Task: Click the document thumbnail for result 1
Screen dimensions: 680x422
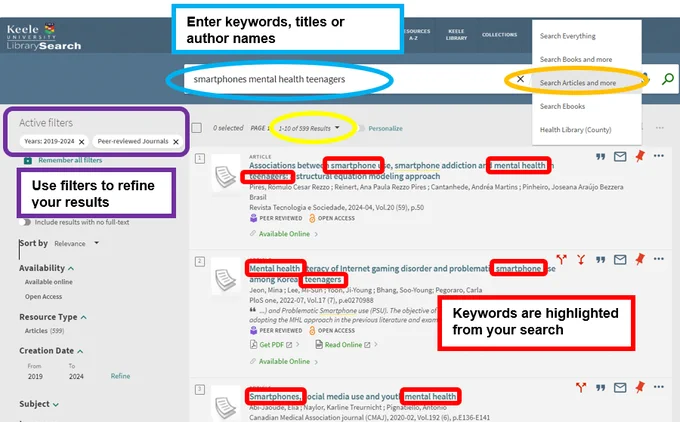Action: pyautogui.click(x=226, y=177)
